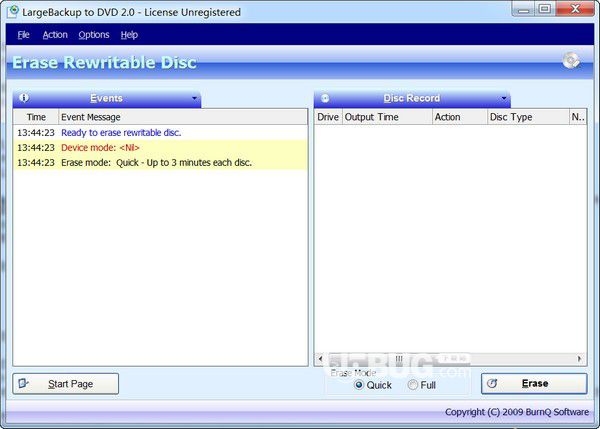The height and width of the screenshot is (429, 600).
Task: Select the 'Ready to erase rewritable disc.' event
Action: (x=160, y=133)
